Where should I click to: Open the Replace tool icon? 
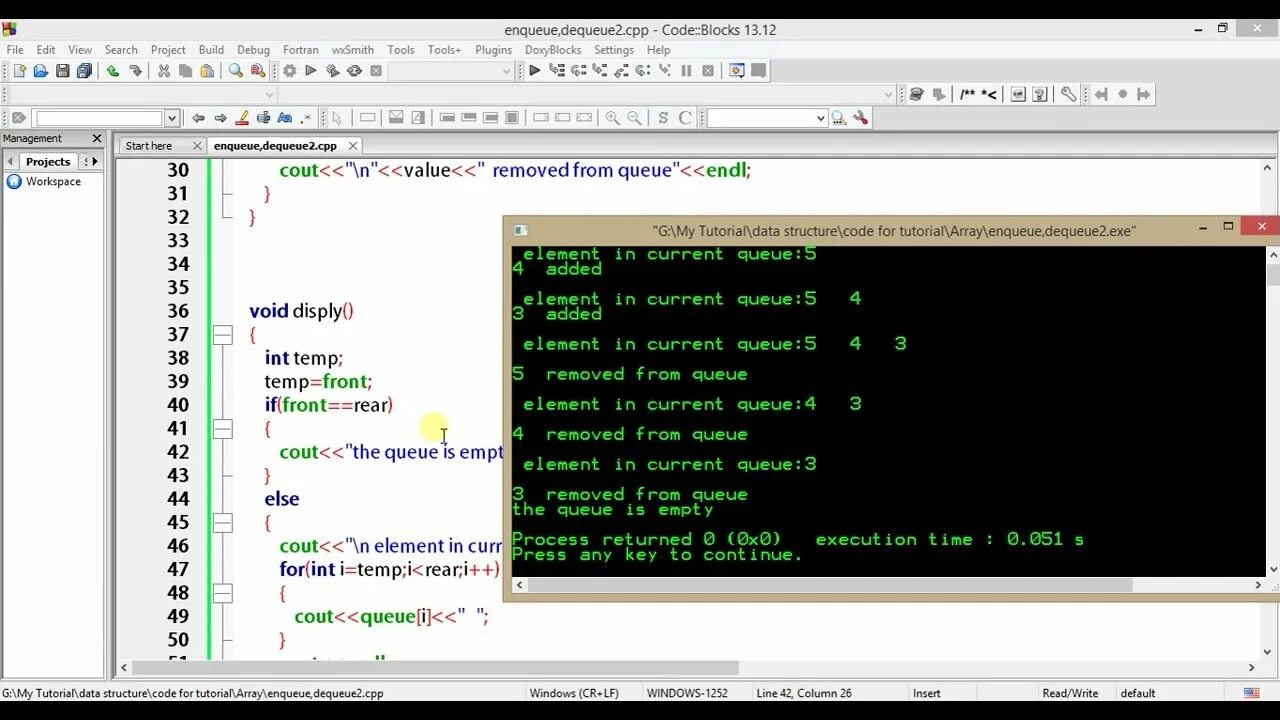[x=257, y=71]
